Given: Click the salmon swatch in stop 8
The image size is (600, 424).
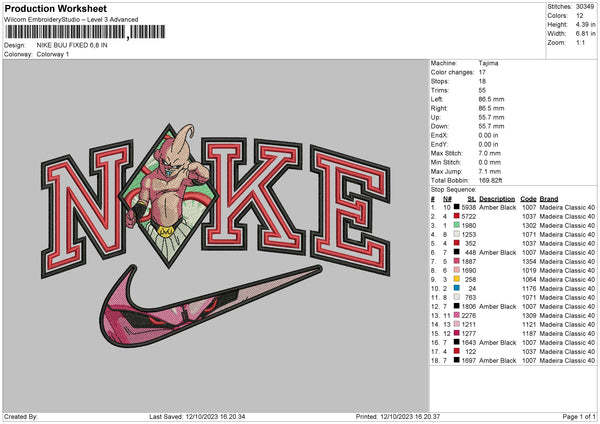Looking at the screenshot, I should pos(457,270).
